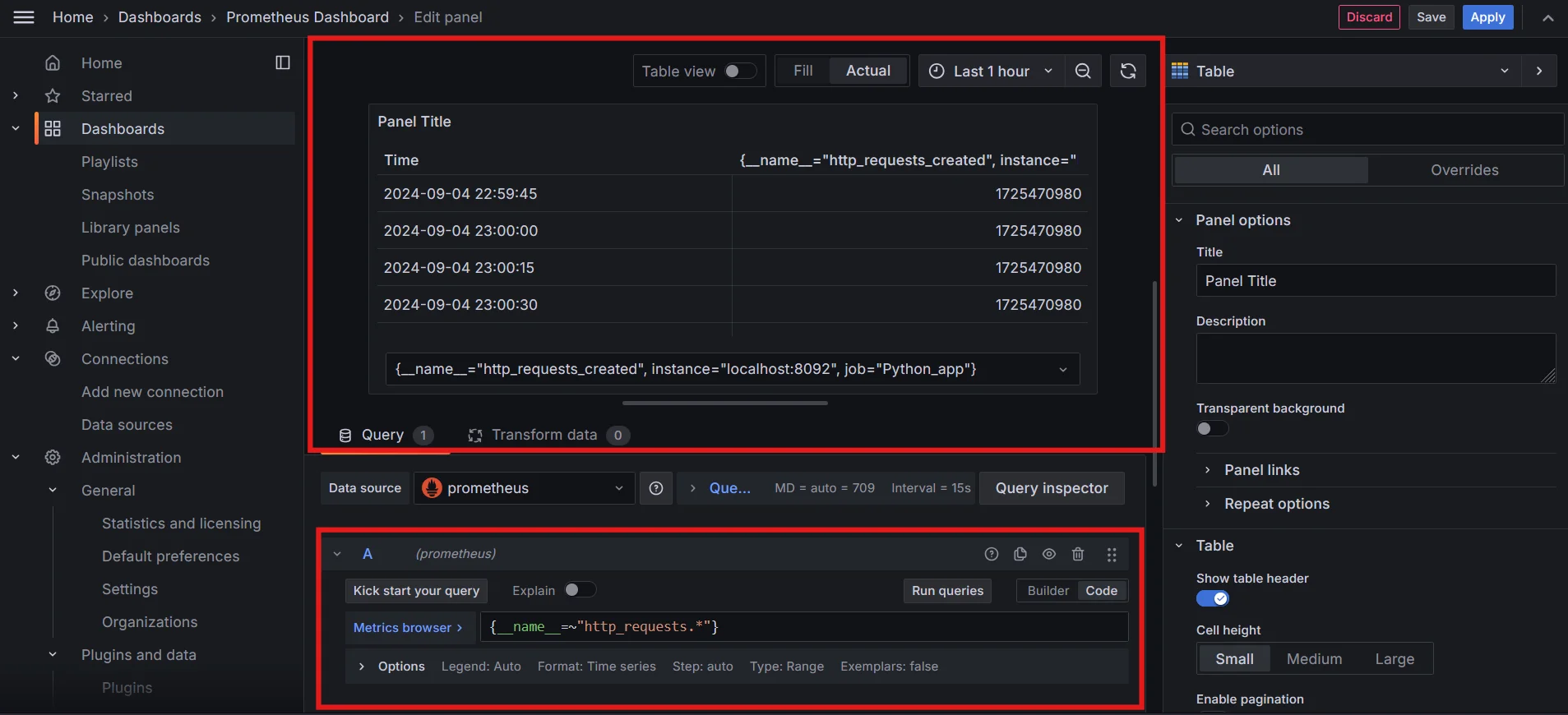The height and width of the screenshot is (715, 1568).
Task: Expand the Starred sidebar section
Action: pyautogui.click(x=16, y=96)
